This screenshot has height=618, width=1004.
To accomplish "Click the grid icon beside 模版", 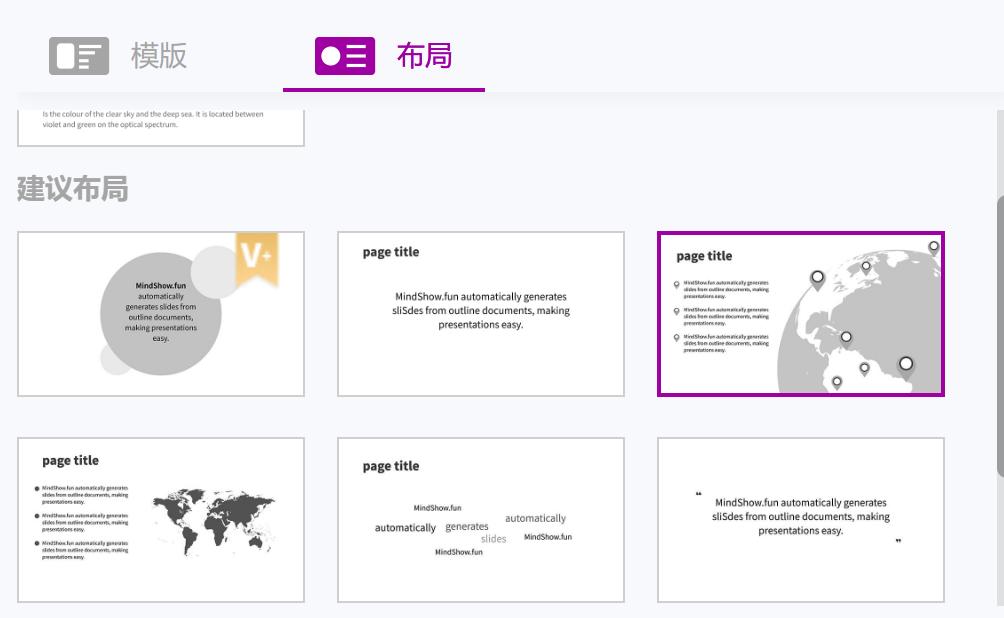I will click(x=79, y=55).
